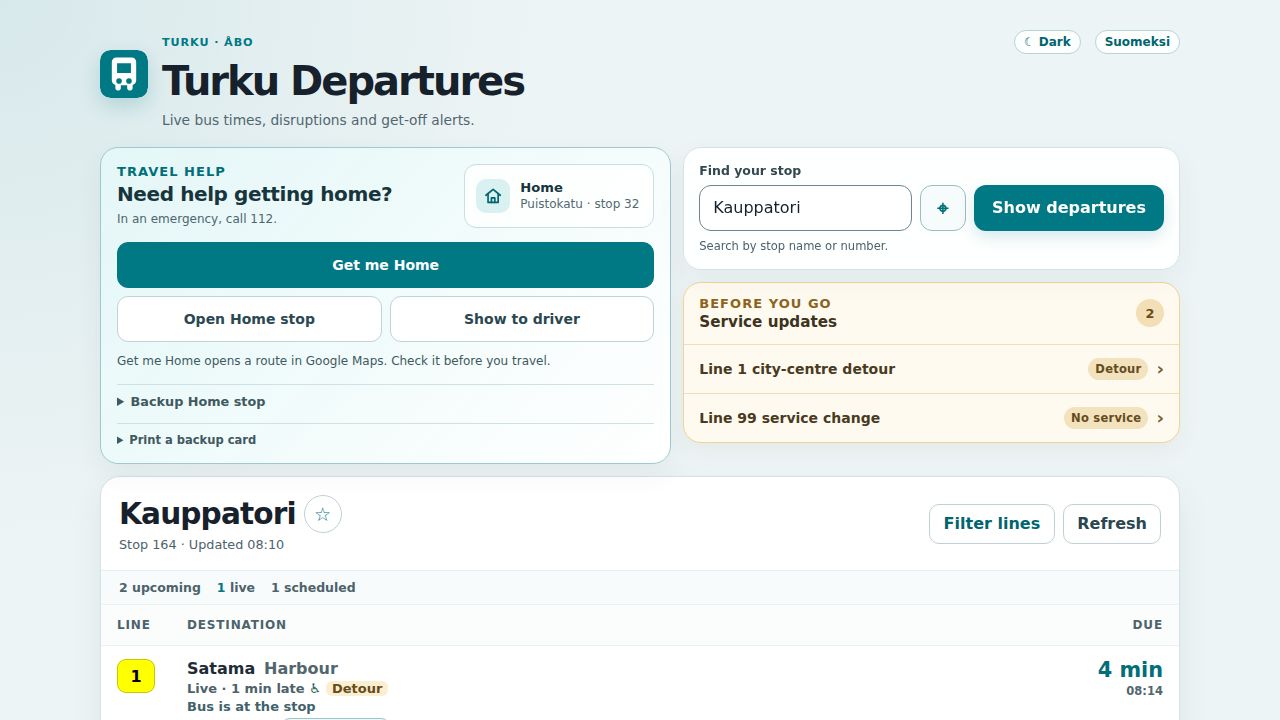Click the Home house icon
1280x720 pixels.
[x=493, y=196]
